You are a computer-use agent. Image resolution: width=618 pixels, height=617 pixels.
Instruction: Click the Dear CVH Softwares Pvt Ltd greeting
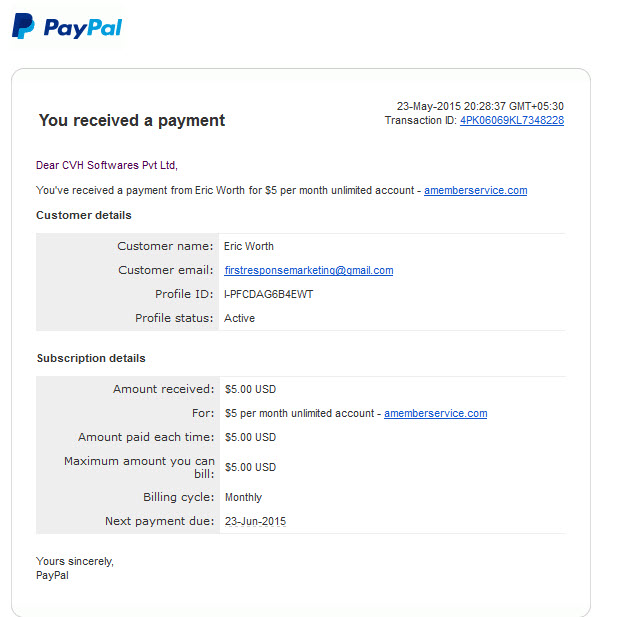(x=107, y=165)
